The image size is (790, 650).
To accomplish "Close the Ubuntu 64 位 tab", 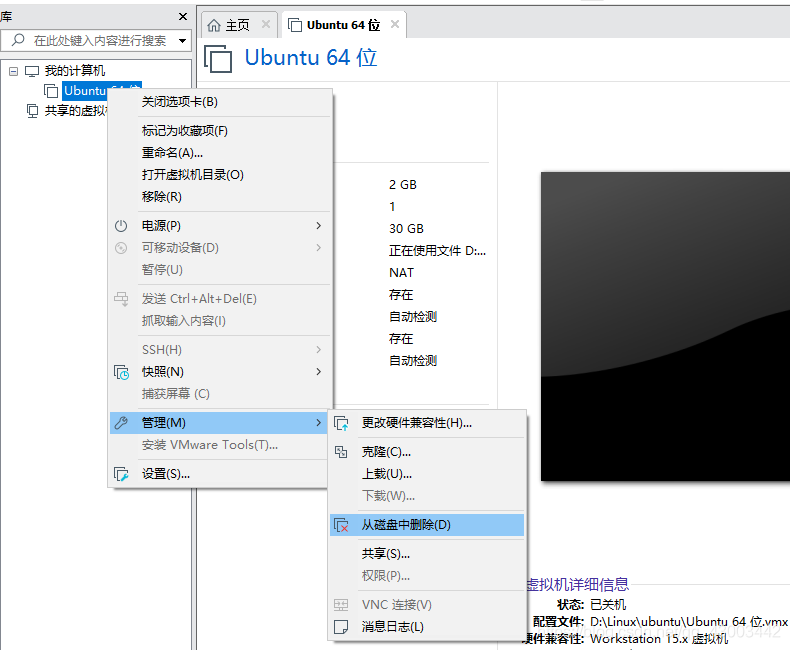I will 395,24.
